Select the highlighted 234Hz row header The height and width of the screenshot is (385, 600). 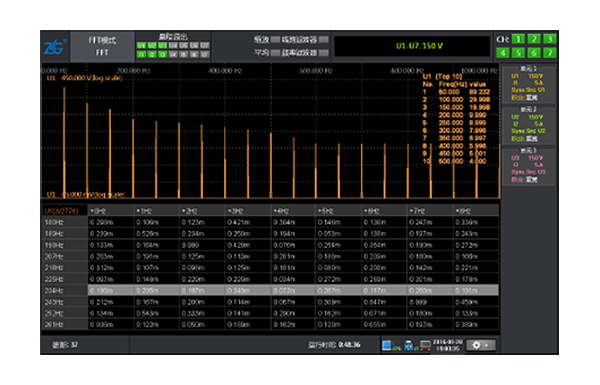click(x=65, y=290)
